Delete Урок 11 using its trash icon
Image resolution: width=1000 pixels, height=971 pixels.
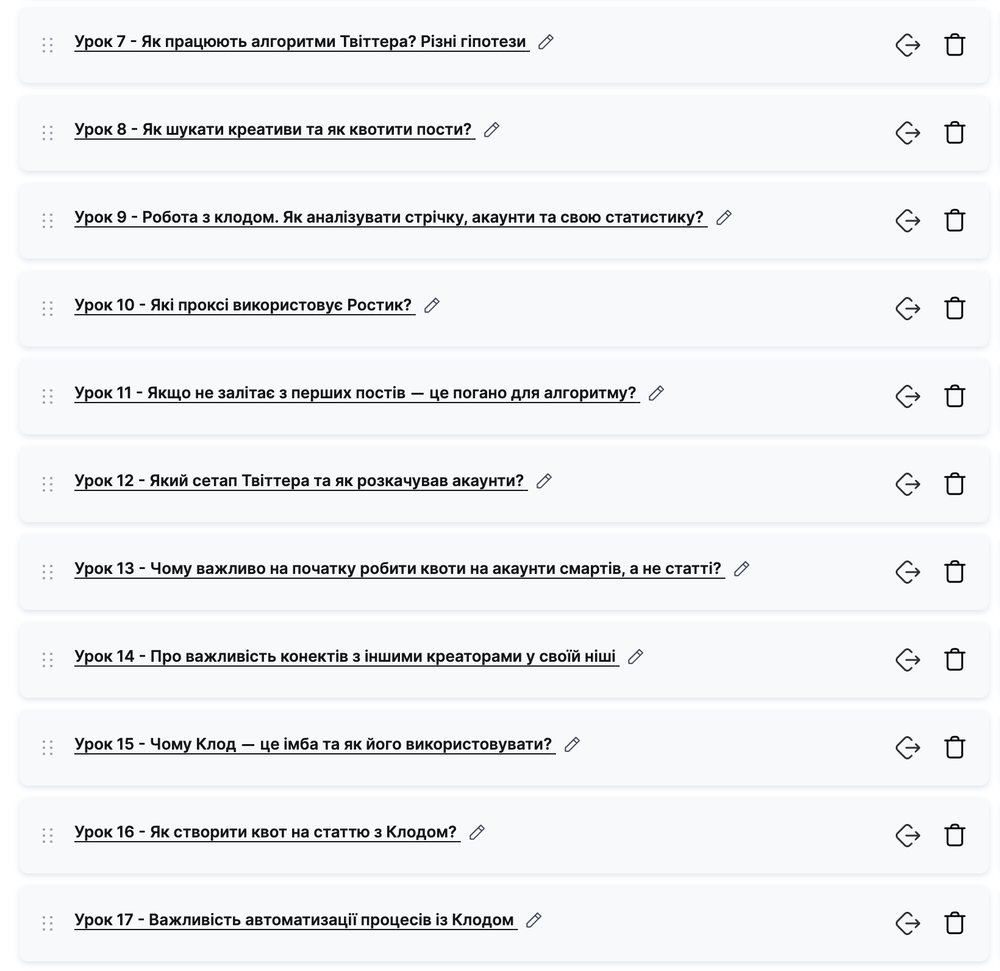coord(954,396)
